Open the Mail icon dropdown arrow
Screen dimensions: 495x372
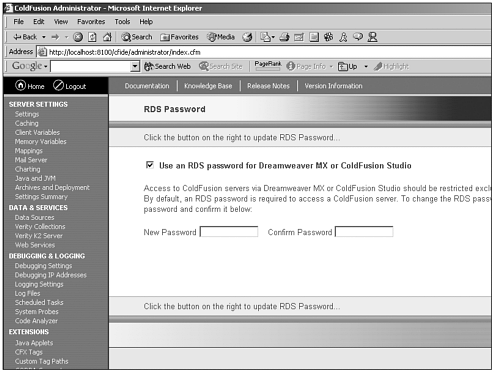[273, 37]
